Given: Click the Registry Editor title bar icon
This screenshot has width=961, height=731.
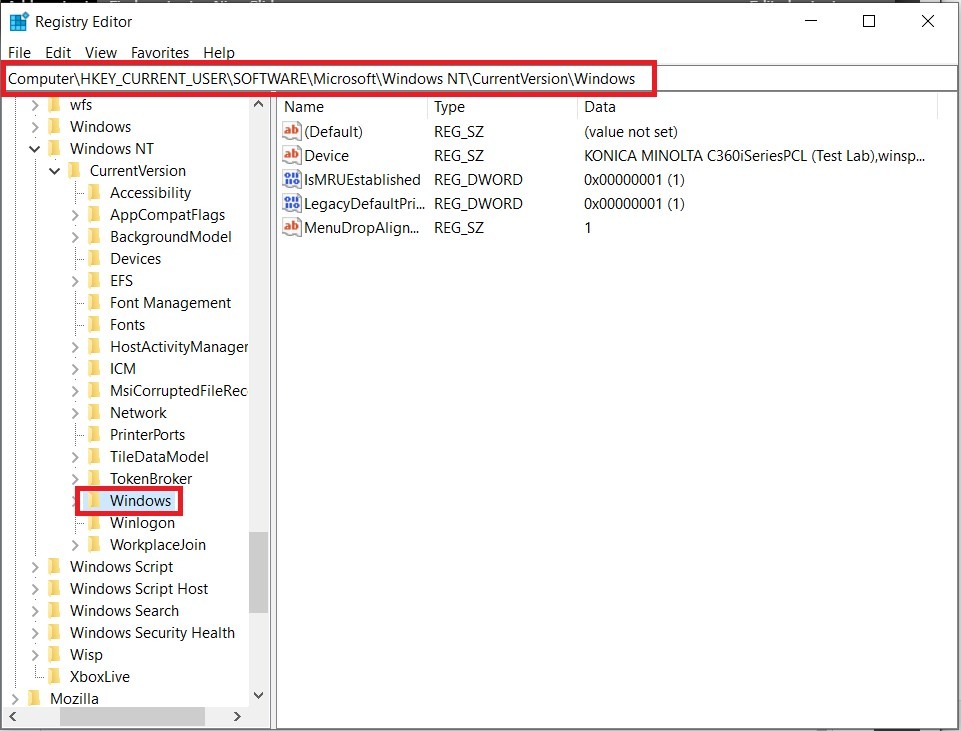Looking at the screenshot, I should coord(19,21).
